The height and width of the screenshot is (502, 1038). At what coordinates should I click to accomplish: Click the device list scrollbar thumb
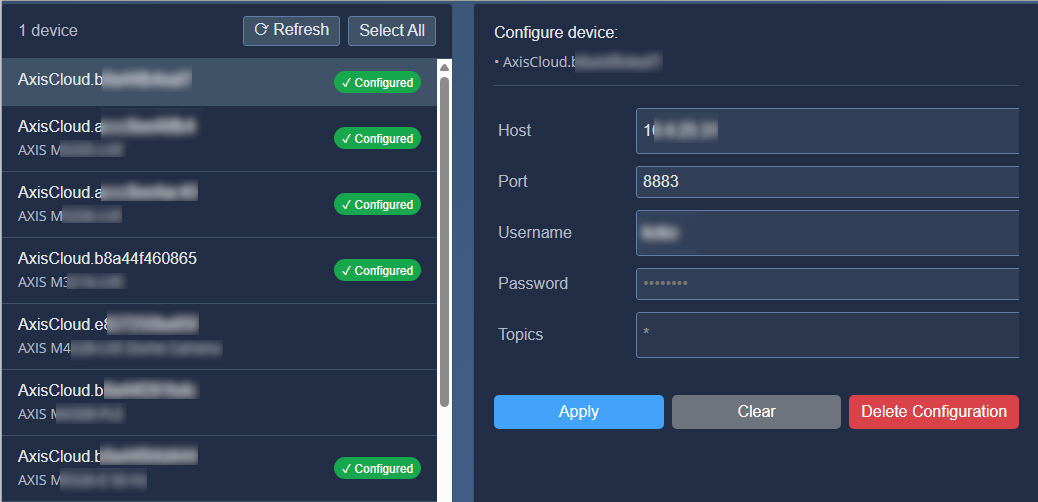(x=444, y=242)
